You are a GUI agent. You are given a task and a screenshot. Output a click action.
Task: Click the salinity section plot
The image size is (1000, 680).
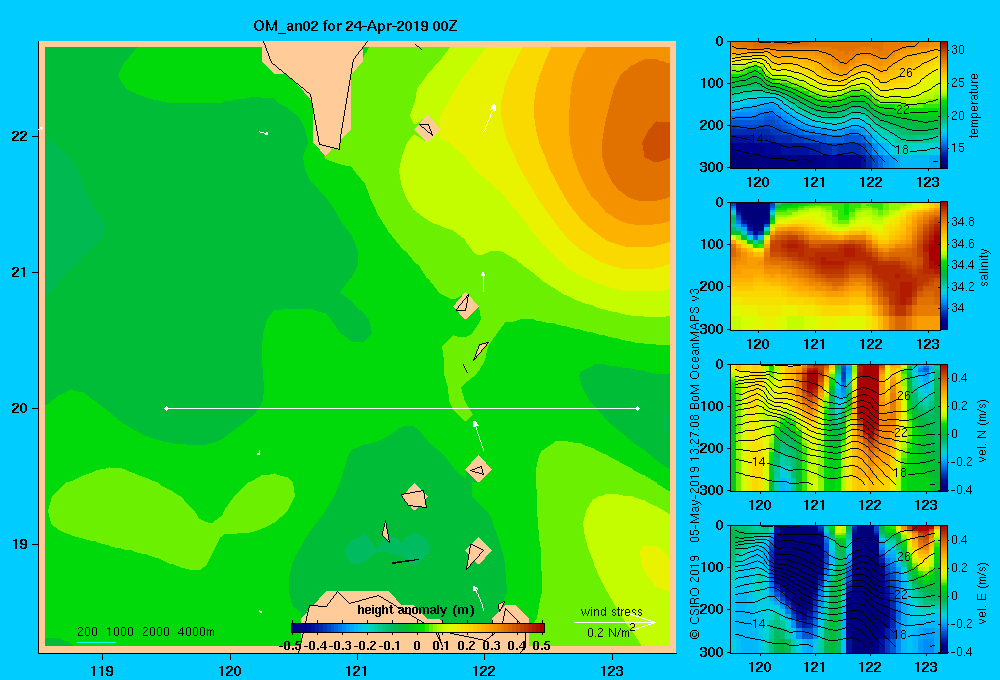(x=835, y=266)
